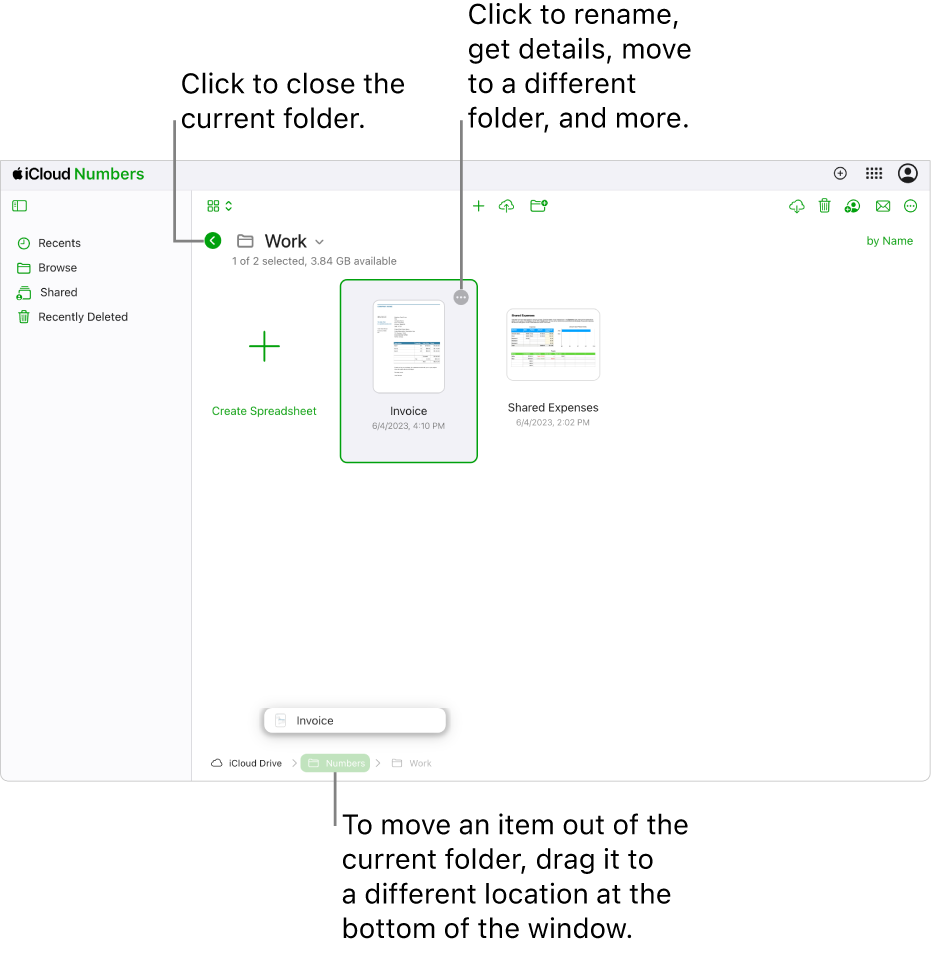
Task: Click the Work folder icon beside title
Action: click(x=245, y=241)
